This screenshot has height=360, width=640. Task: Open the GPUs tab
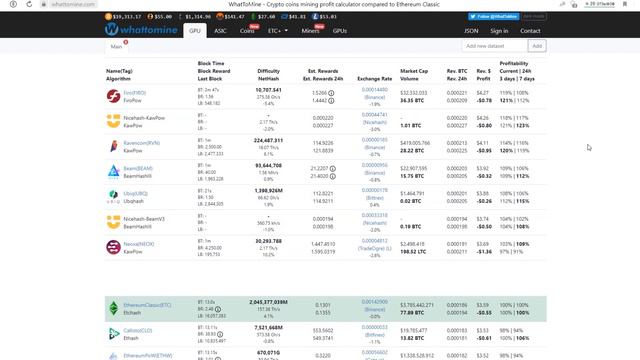pyautogui.click(x=340, y=31)
